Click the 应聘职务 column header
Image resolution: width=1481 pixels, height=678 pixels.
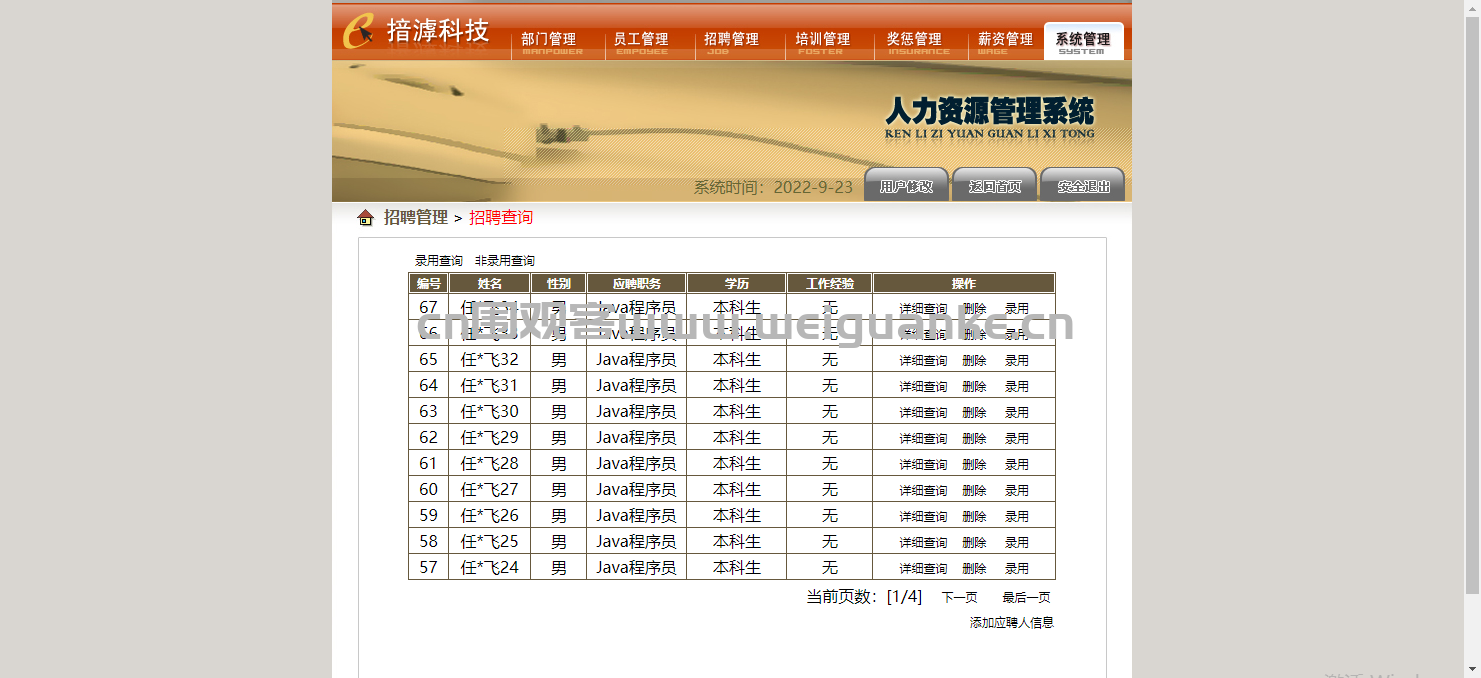[637, 284]
